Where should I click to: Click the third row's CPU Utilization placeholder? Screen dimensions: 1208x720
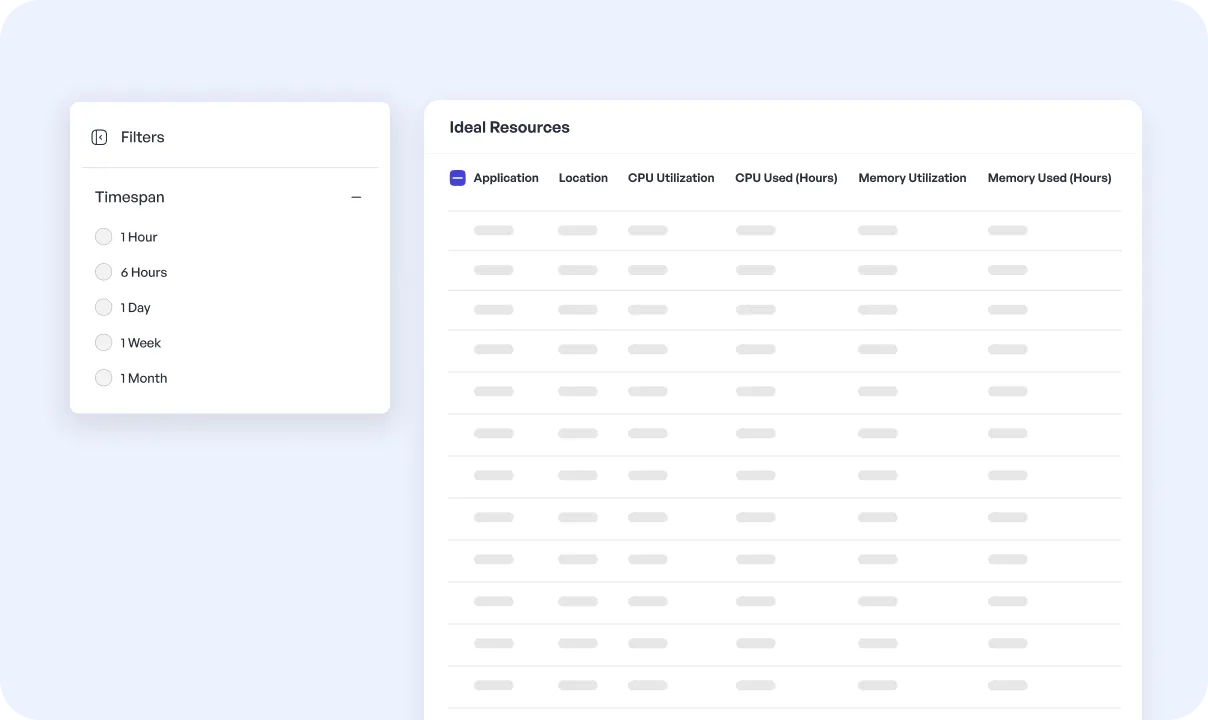(647, 310)
